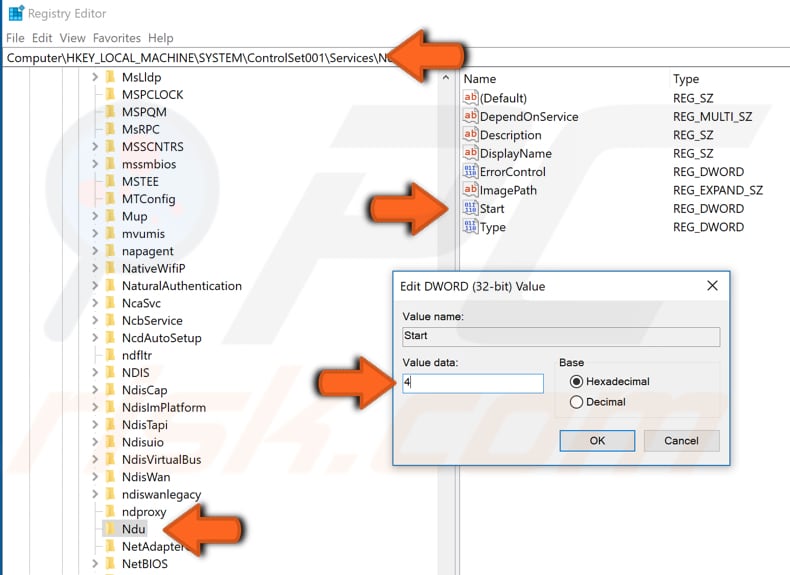
Task: Select the Decimal base option
Action: 576,402
